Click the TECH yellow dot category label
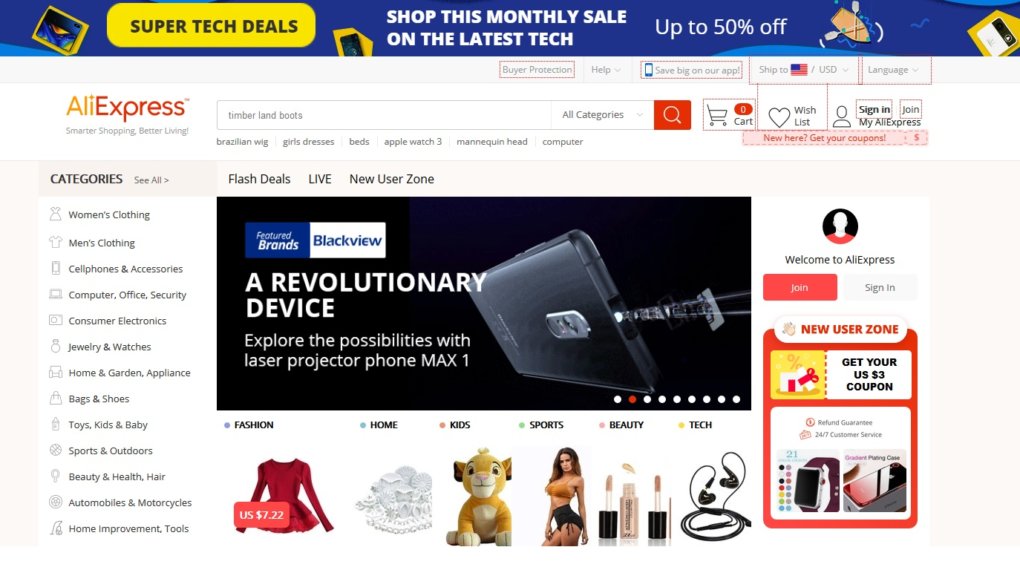The height and width of the screenshot is (570, 1020). (695, 425)
